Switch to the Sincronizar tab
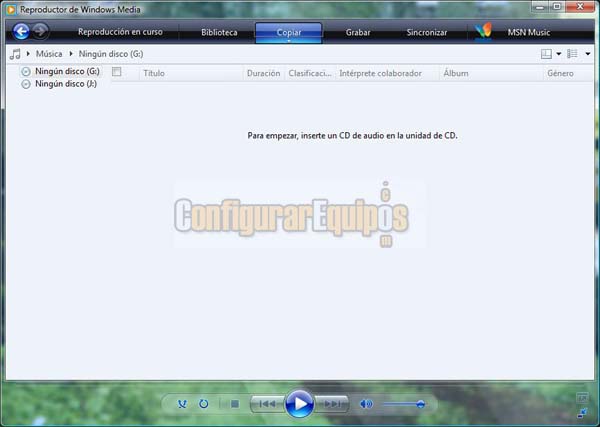The width and height of the screenshot is (600, 427). (x=427, y=33)
